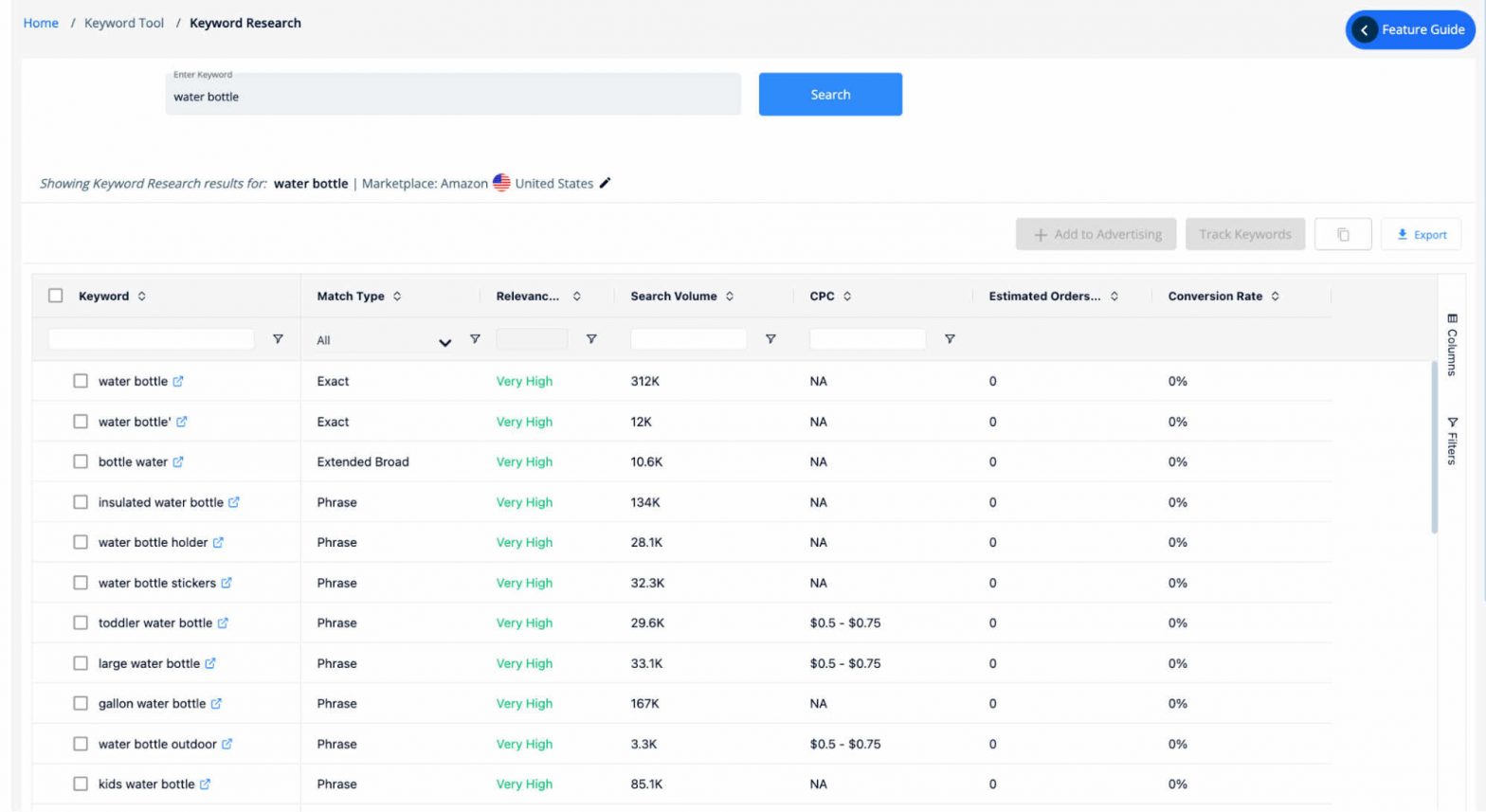This screenshot has width=1486, height=812.
Task: Export the keyword results
Action: pyautogui.click(x=1421, y=234)
